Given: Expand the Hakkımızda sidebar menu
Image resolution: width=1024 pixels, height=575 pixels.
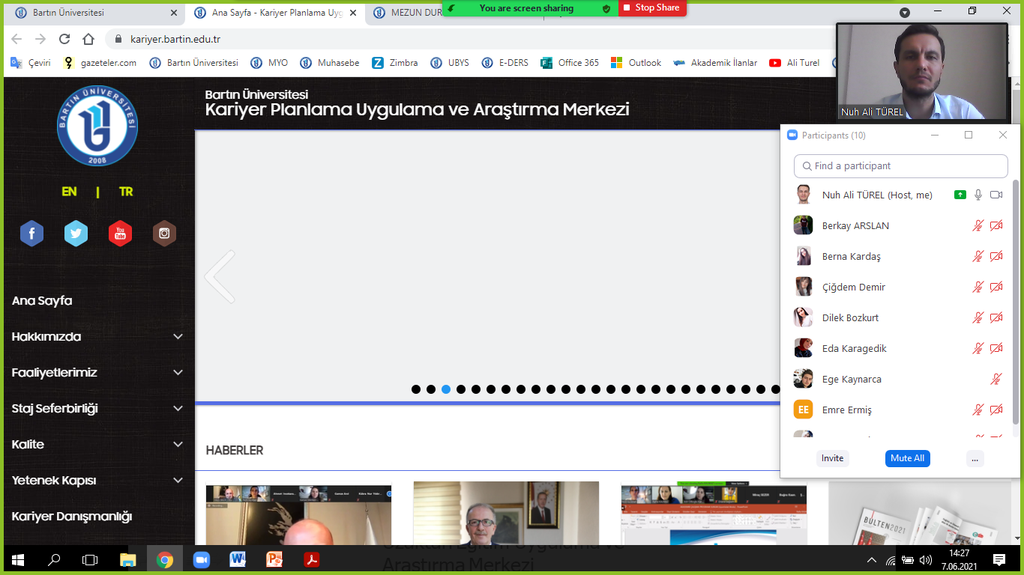Looking at the screenshot, I should pyautogui.click(x=178, y=337).
